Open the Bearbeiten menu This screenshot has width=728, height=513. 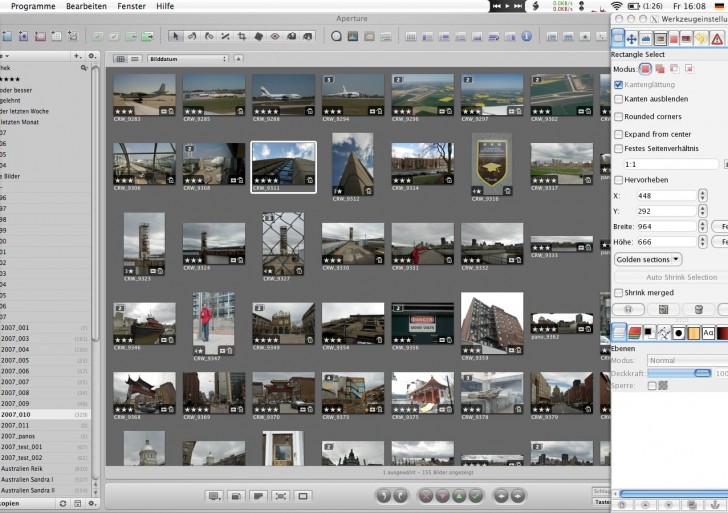(86, 6)
